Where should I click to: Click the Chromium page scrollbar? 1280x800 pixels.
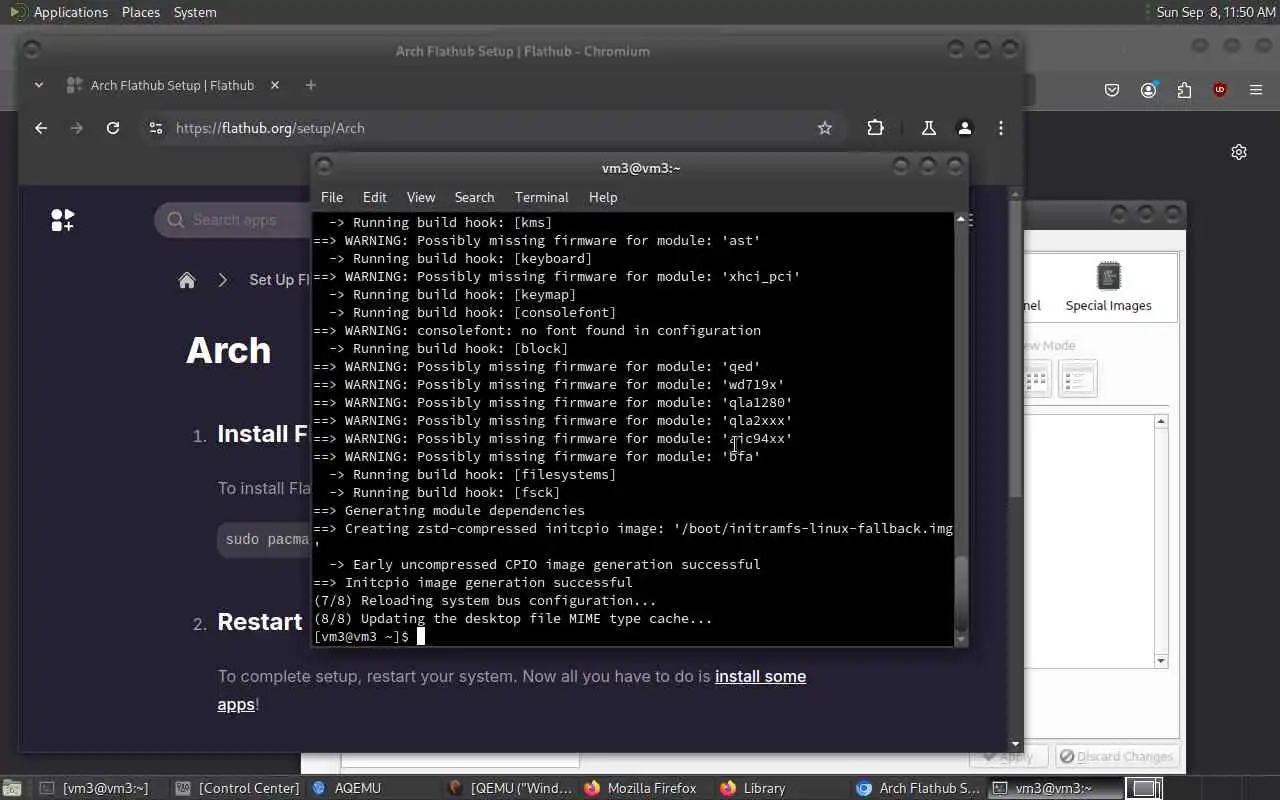point(1016,350)
